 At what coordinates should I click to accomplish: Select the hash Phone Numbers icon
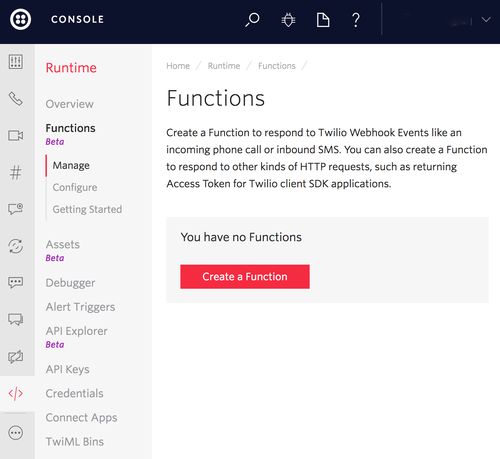click(x=16, y=172)
